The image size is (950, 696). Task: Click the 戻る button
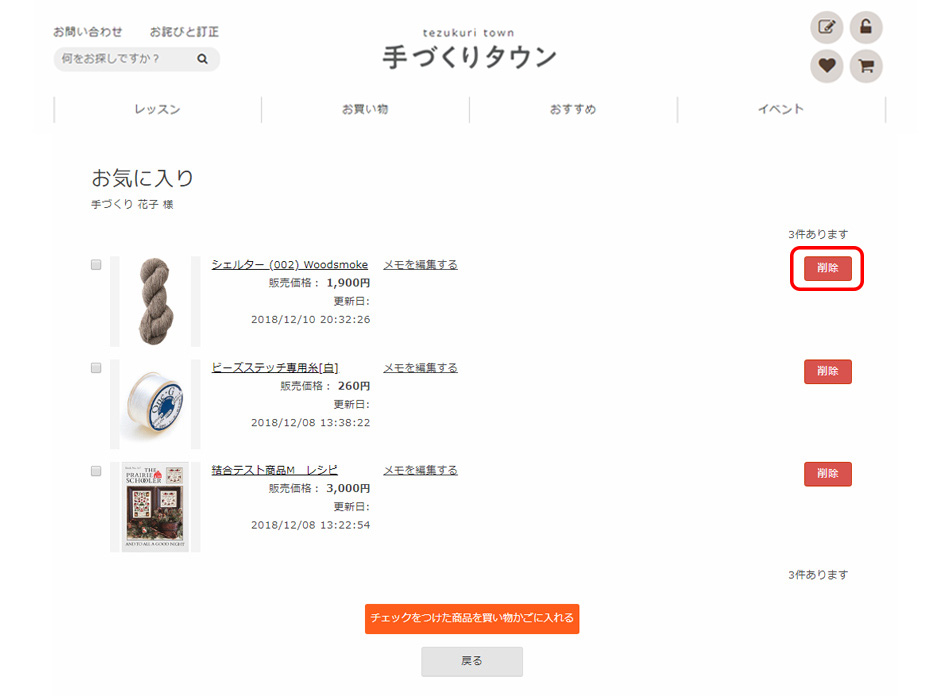point(472,661)
